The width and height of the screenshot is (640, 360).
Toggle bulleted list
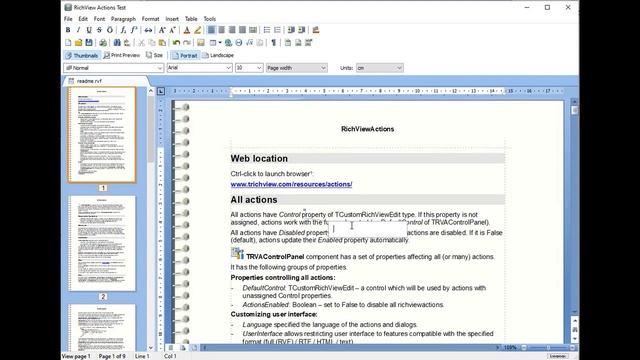coord(267,30)
